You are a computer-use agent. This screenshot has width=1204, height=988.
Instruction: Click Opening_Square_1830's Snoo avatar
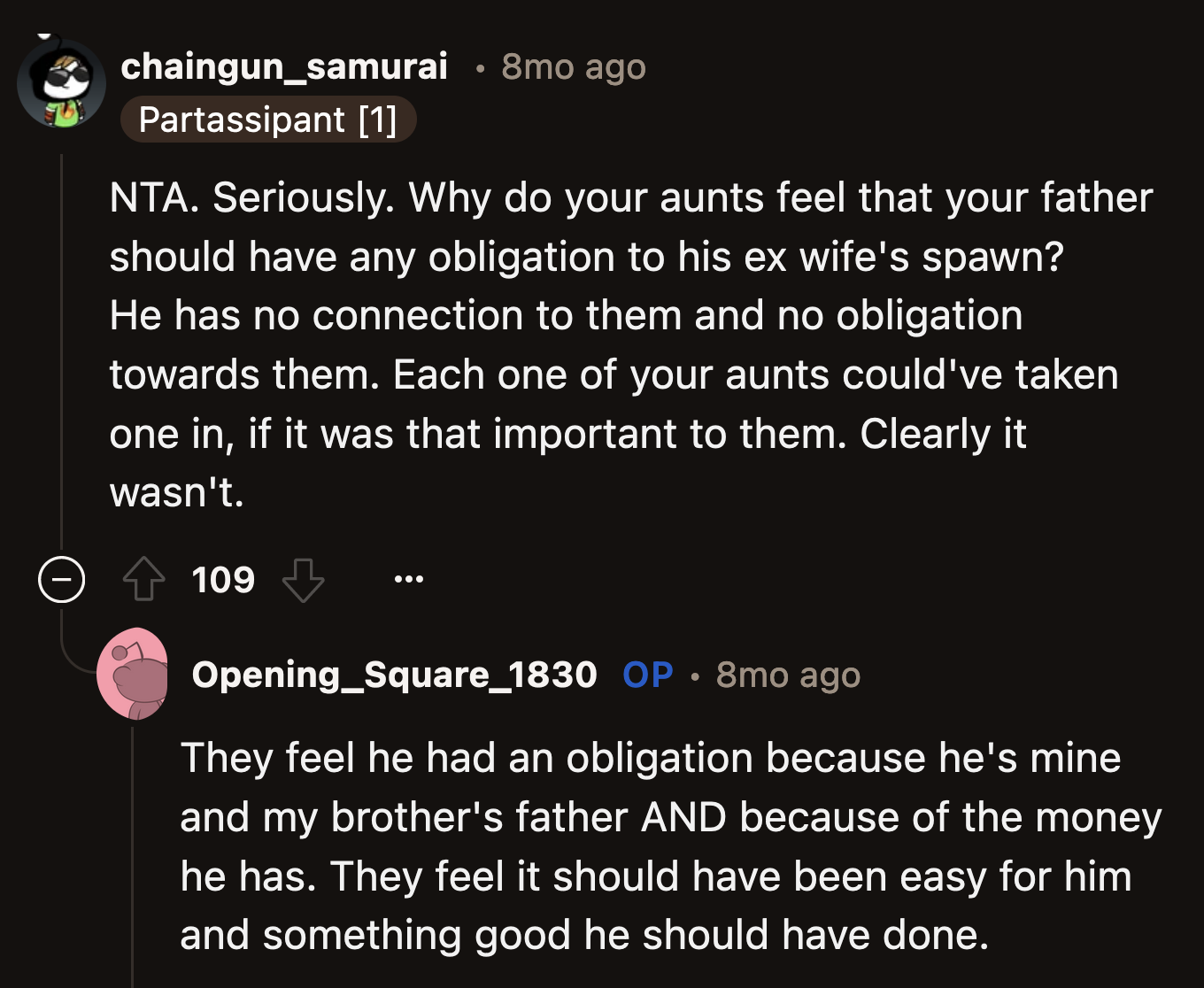click(x=135, y=674)
